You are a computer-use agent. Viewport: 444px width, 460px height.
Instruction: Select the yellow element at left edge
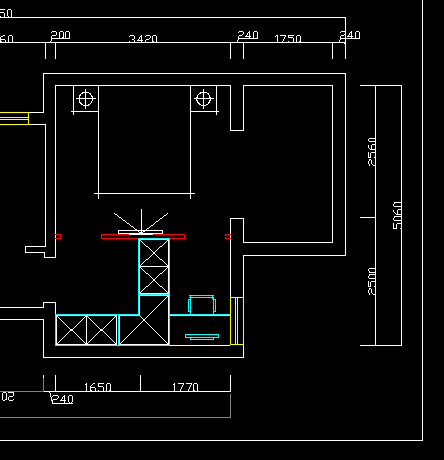pos(14,118)
